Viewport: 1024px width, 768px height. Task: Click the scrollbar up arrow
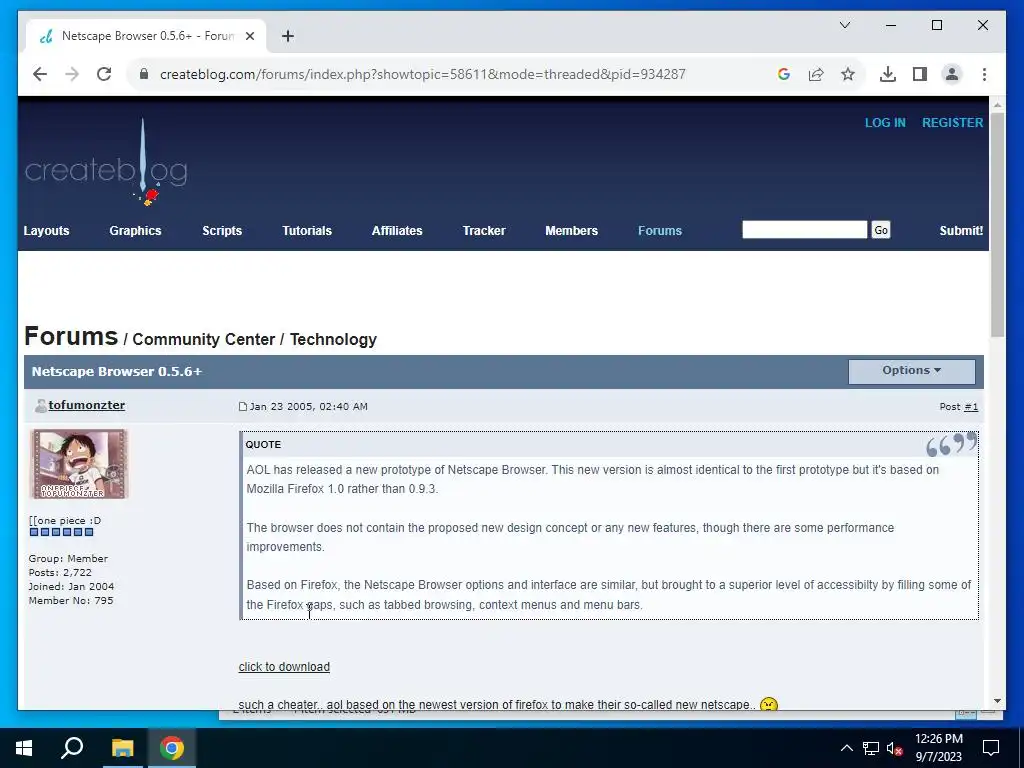click(997, 104)
